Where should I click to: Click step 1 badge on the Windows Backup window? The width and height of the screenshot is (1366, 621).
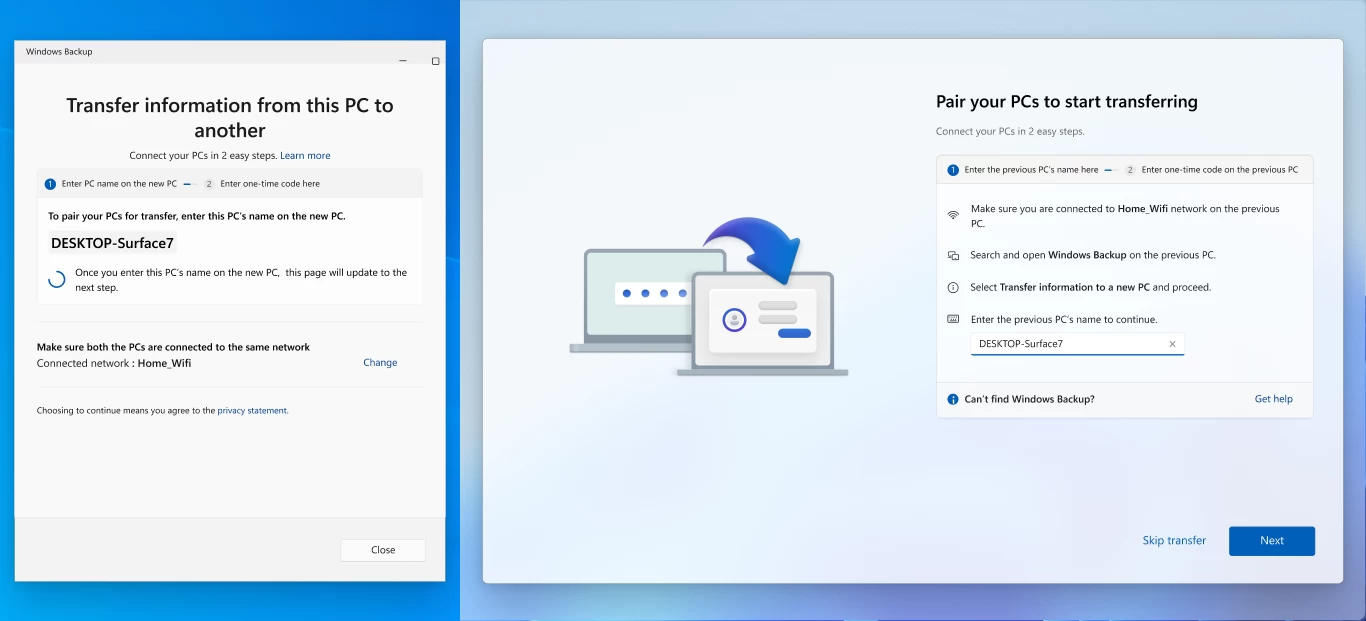[x=49, y=183]
